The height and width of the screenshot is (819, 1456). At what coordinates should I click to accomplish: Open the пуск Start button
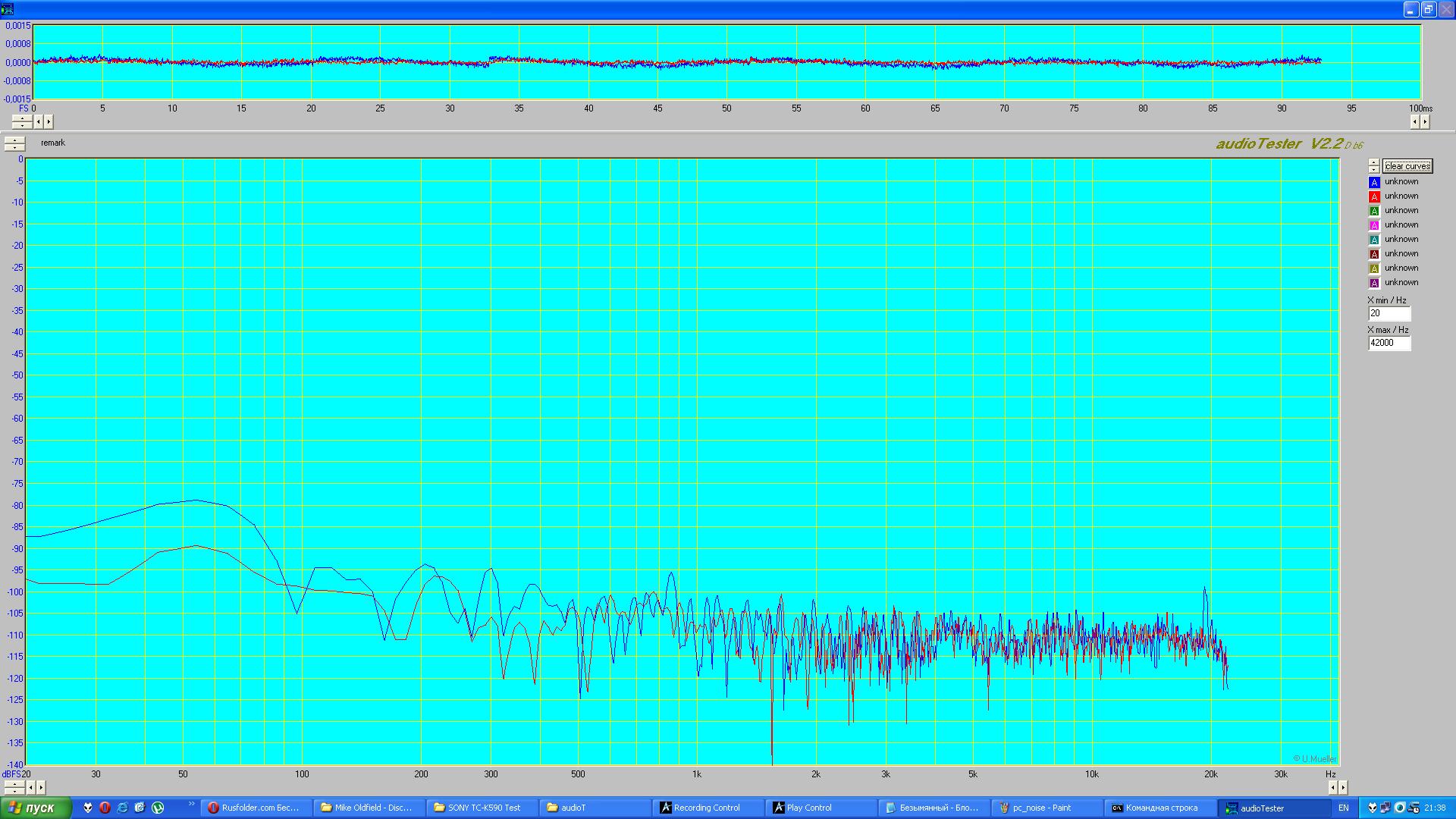point(35,808)
